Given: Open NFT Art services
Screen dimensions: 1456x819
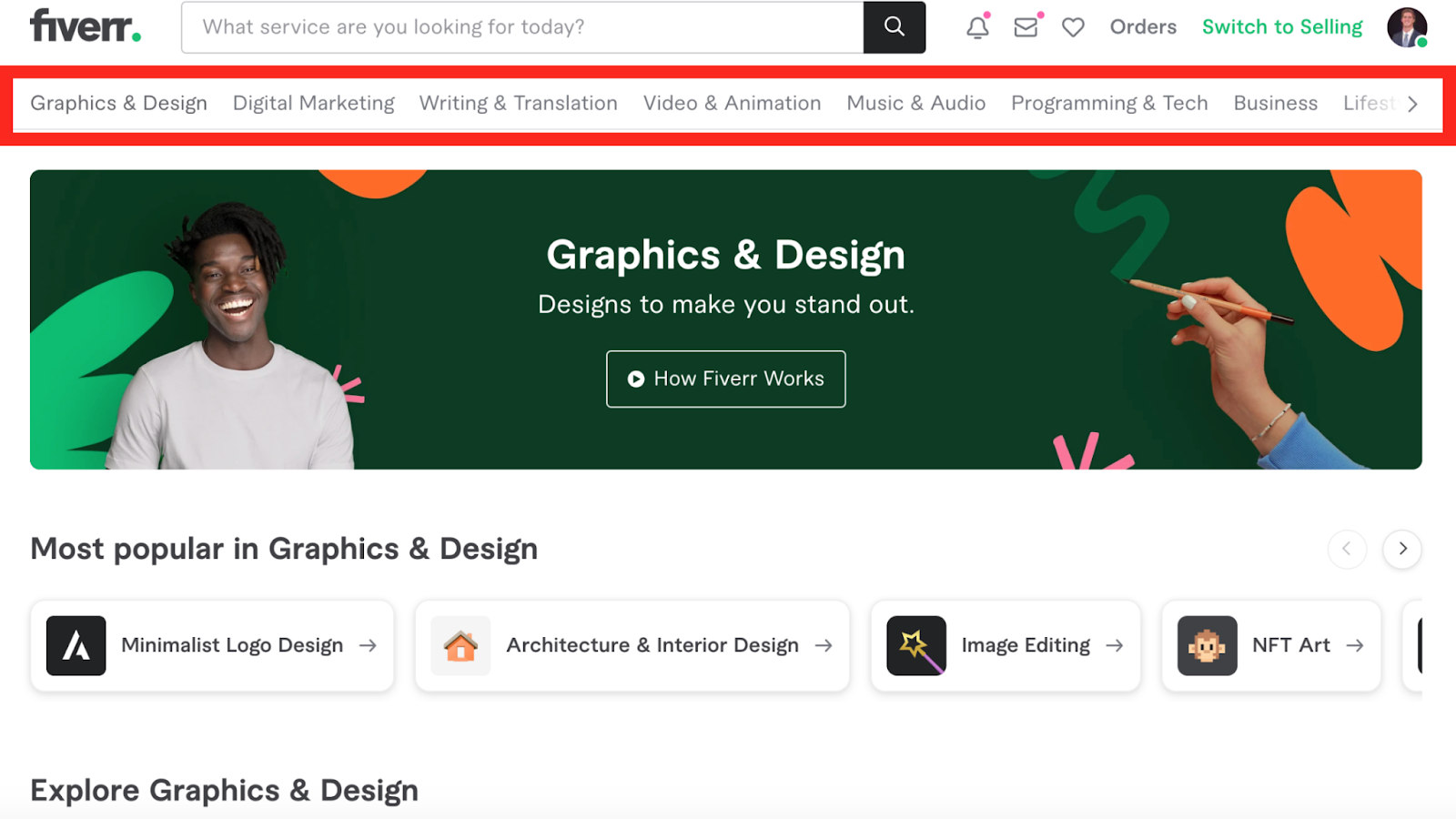Looking at the screenshot, I should tap(1271, 645).
